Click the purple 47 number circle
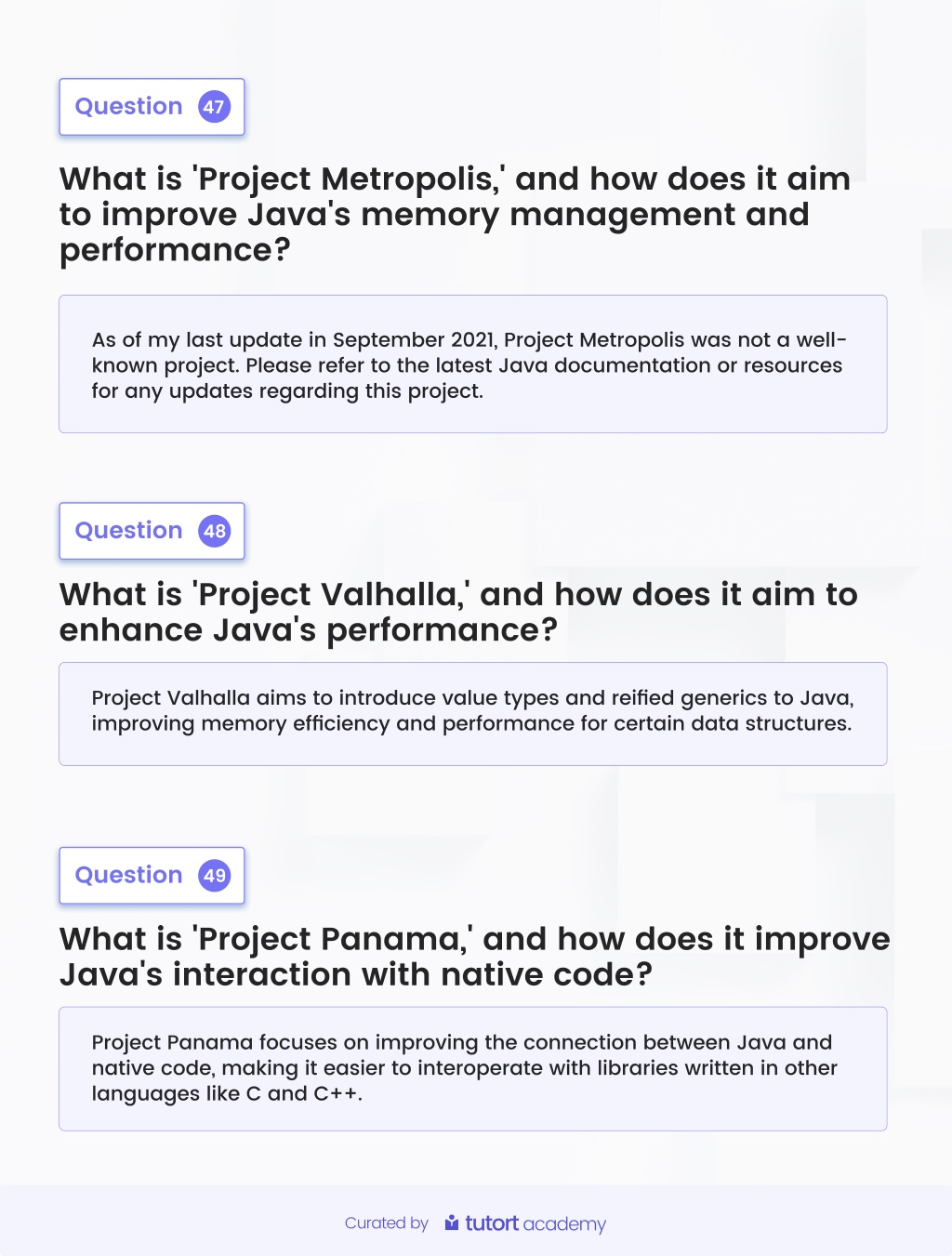 pyautogui.click(x=215, y=107)
